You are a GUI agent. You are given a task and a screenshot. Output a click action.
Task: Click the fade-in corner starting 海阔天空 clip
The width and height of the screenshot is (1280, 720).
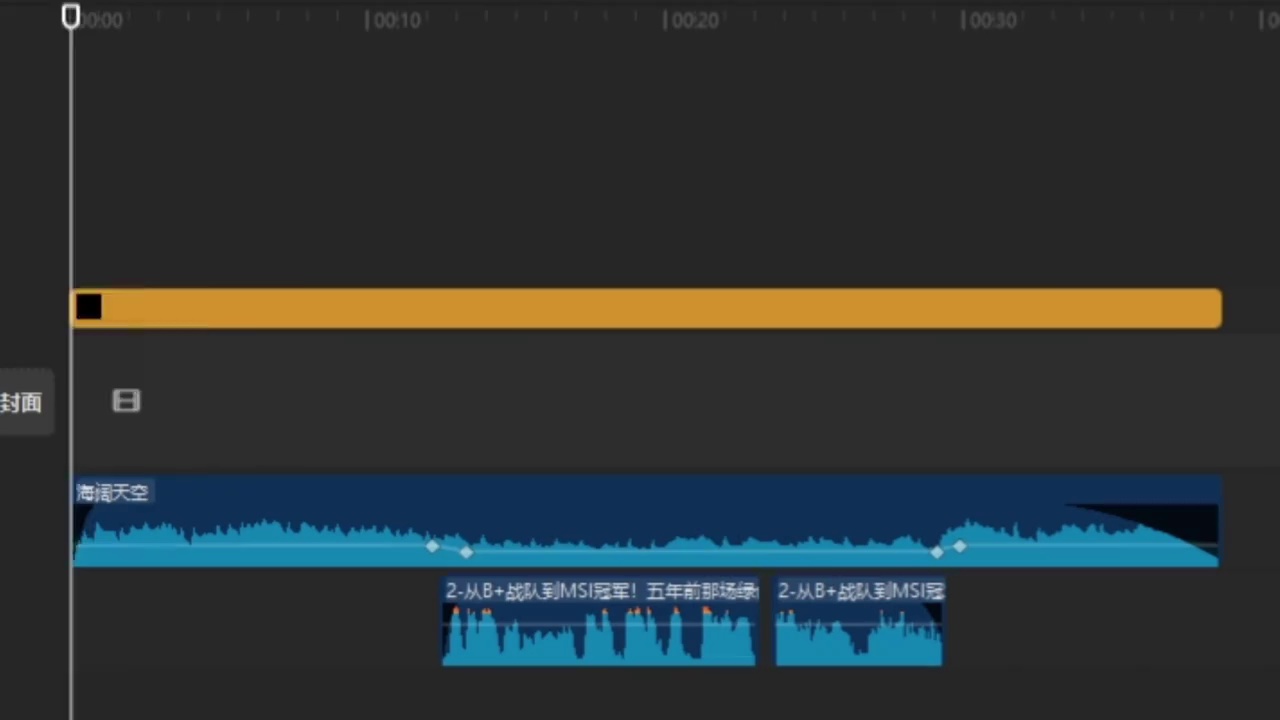click(x=82, y=515)
